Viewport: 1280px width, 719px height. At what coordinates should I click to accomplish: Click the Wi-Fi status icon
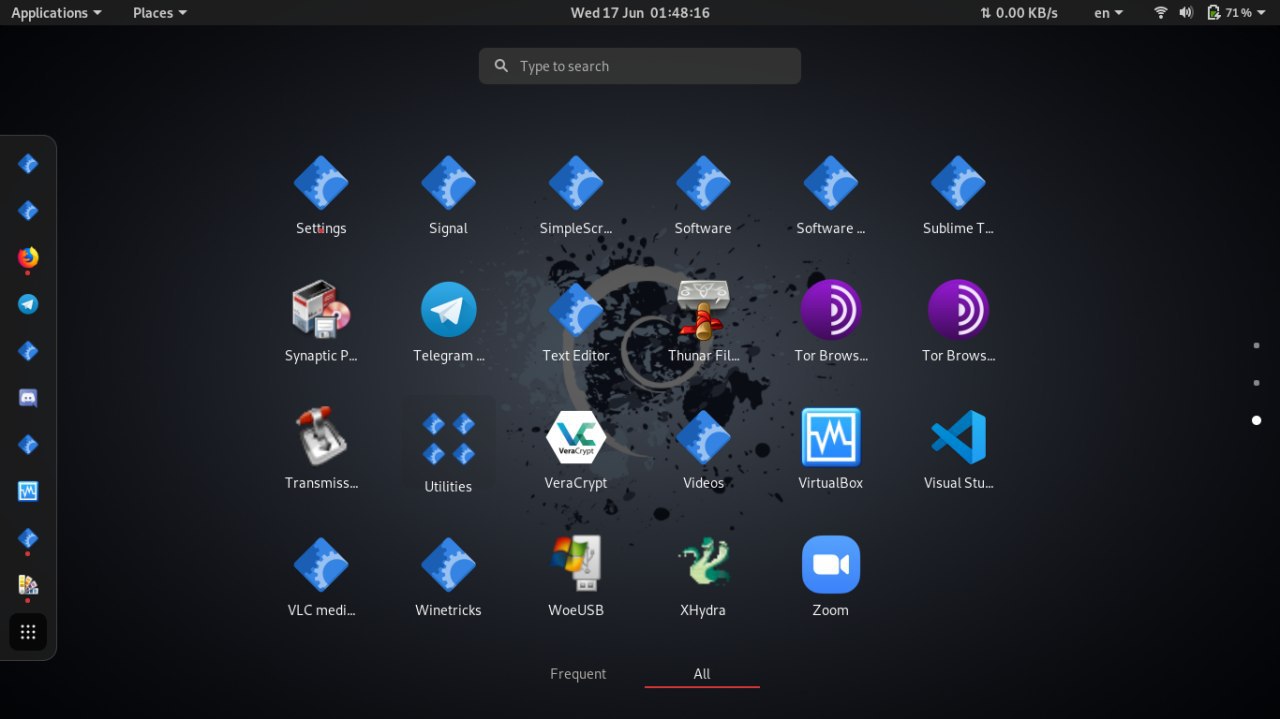(x=1161, y=12)
